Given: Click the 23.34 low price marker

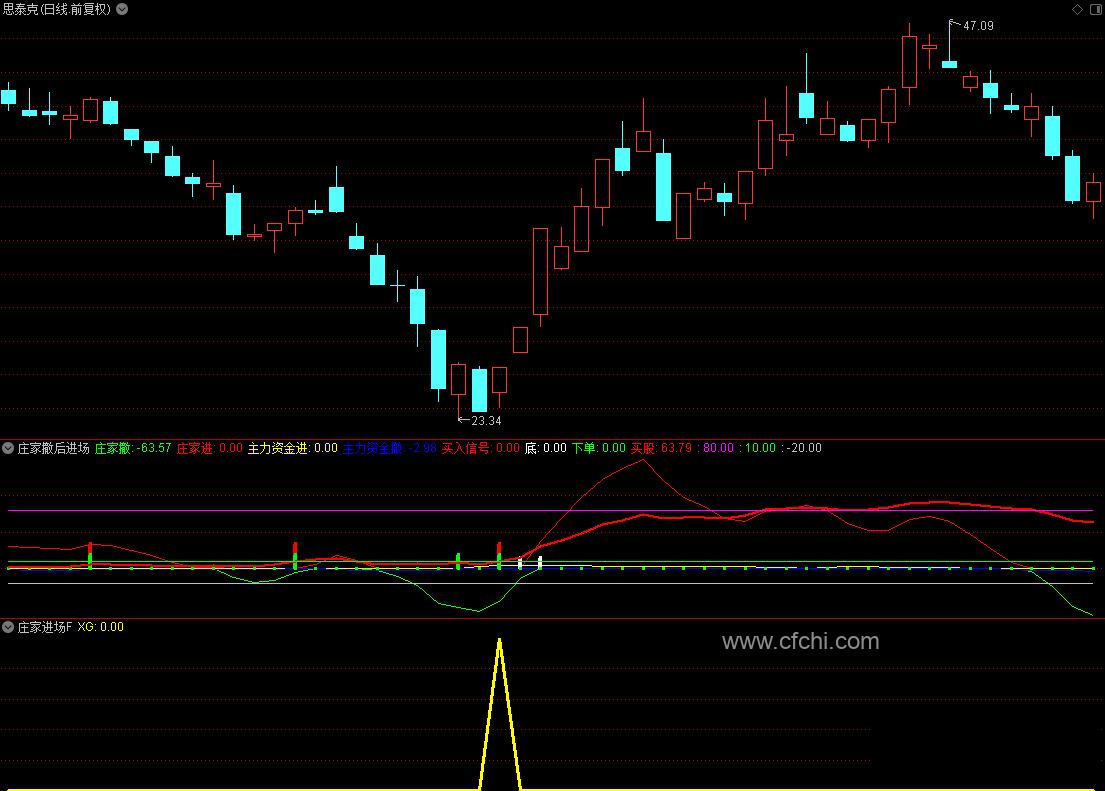Looking at the screenshot, I should click(486, 421).
